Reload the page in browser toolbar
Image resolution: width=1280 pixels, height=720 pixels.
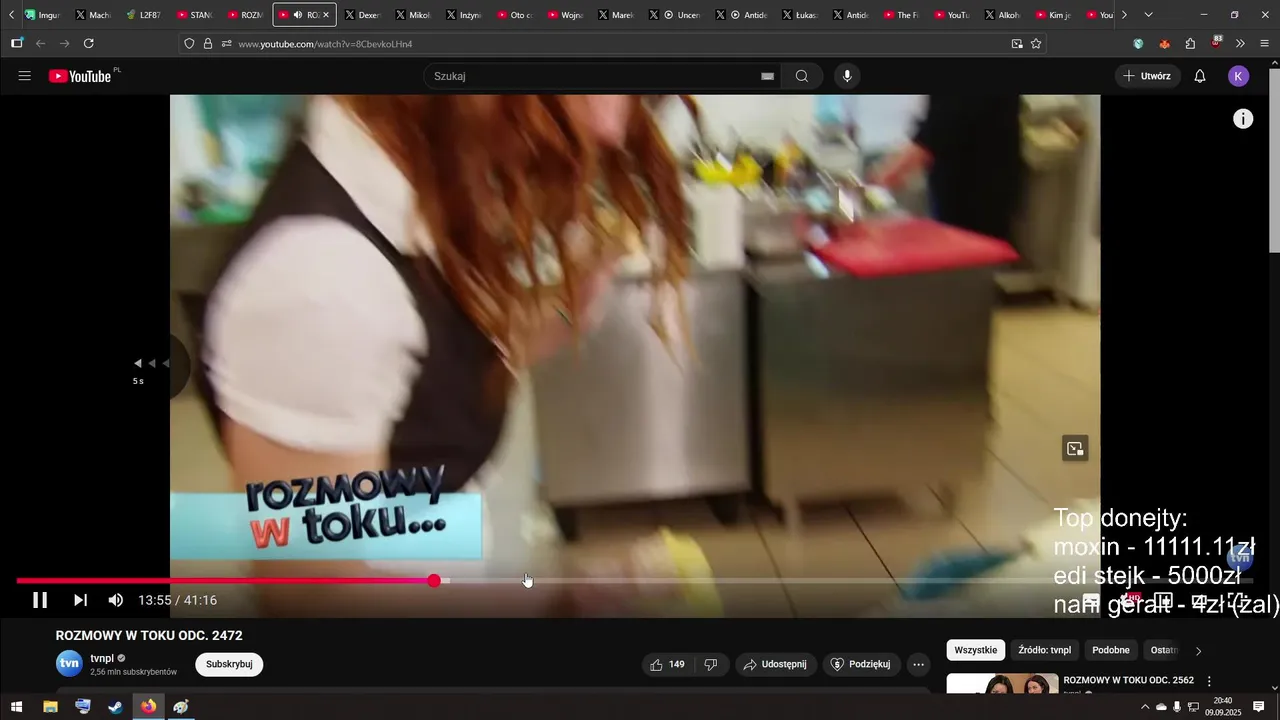(88, 43)
